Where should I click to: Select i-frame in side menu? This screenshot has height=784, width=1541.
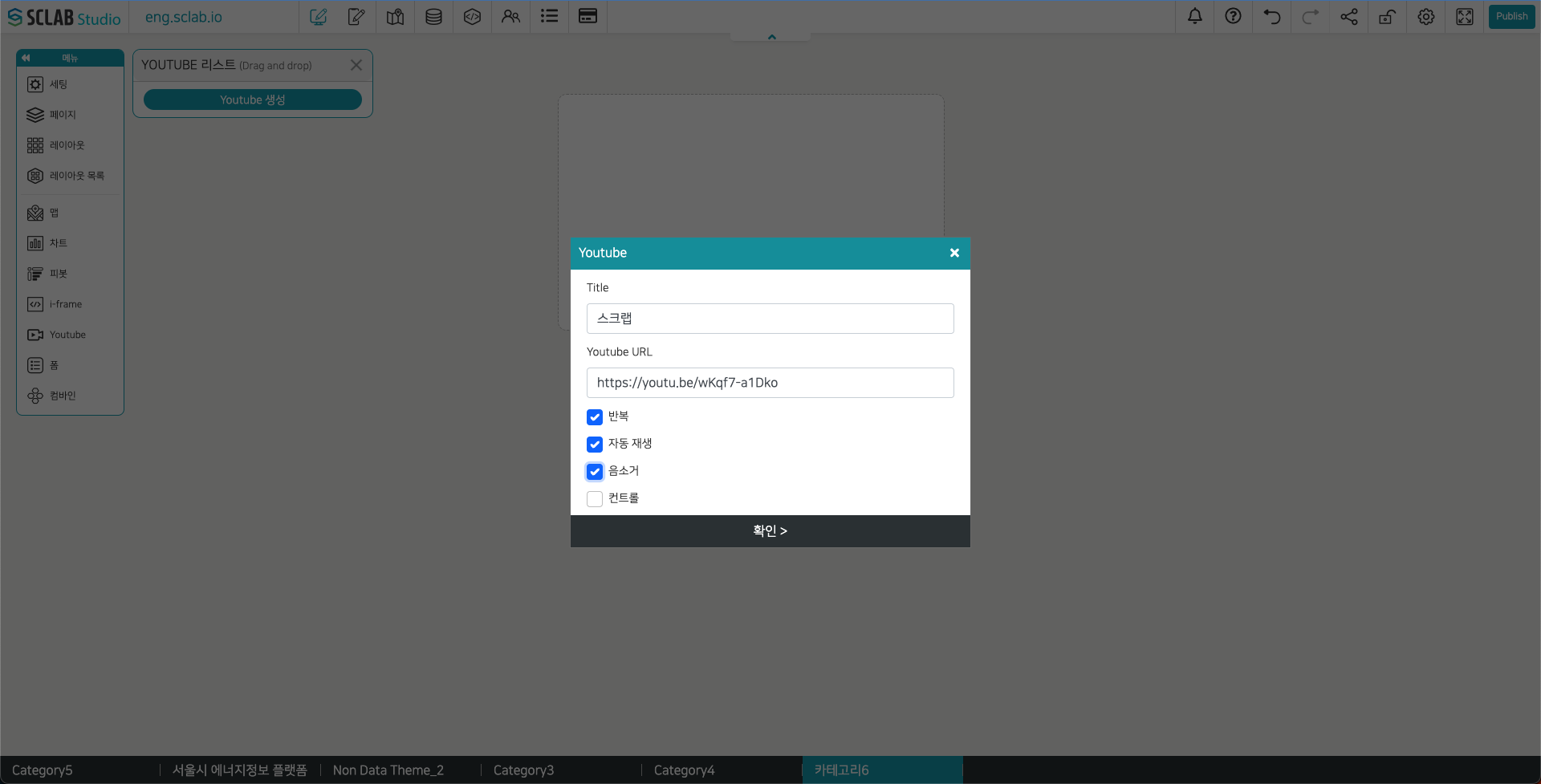point(70,304)
